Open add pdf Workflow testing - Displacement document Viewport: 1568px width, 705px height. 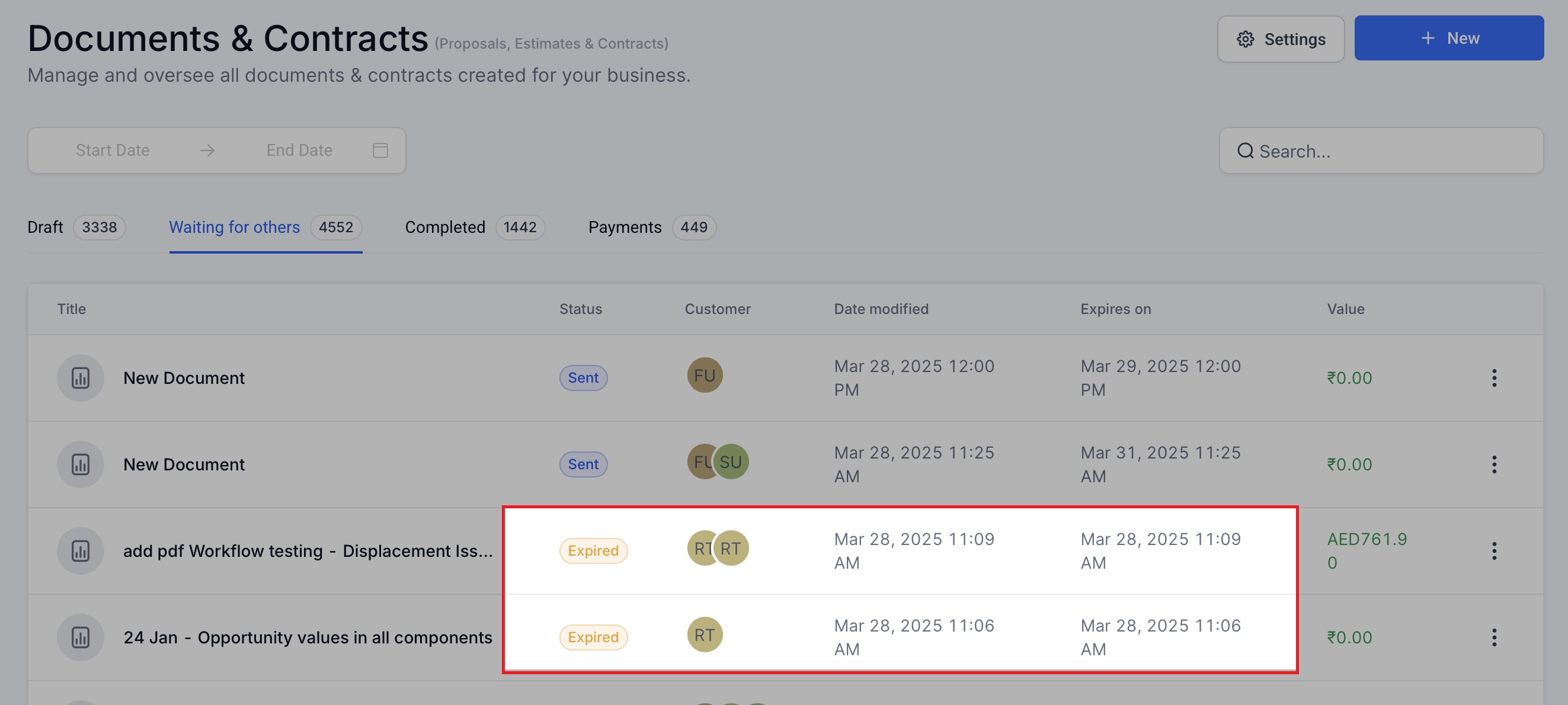[308, 550]
